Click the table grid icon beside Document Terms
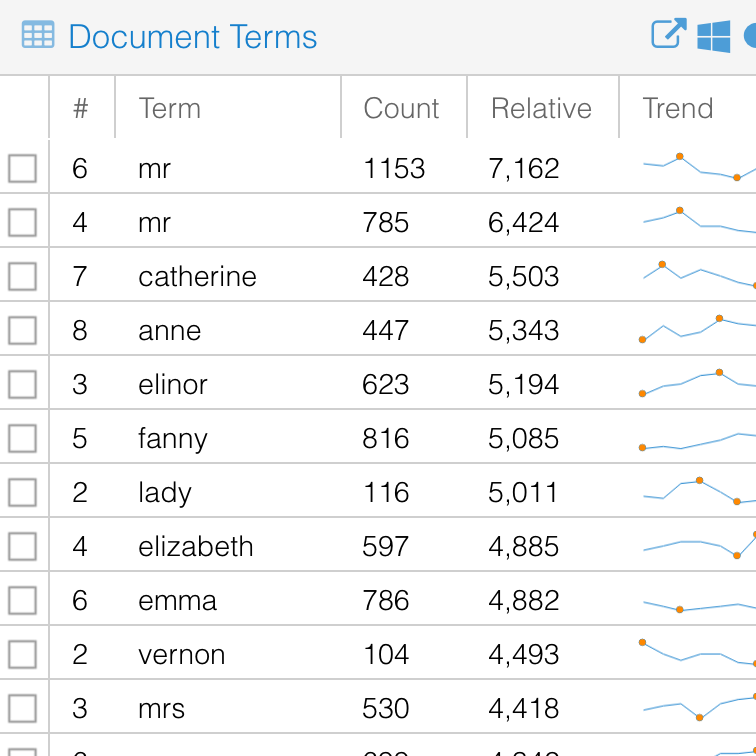 pyautogui.click(x=38, y=36)
